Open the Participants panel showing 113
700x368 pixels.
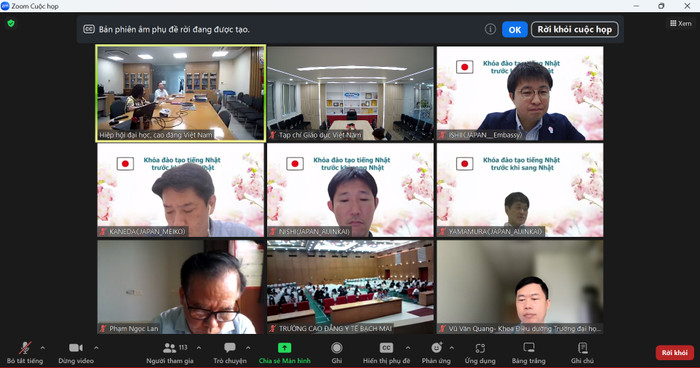point(170,348)
